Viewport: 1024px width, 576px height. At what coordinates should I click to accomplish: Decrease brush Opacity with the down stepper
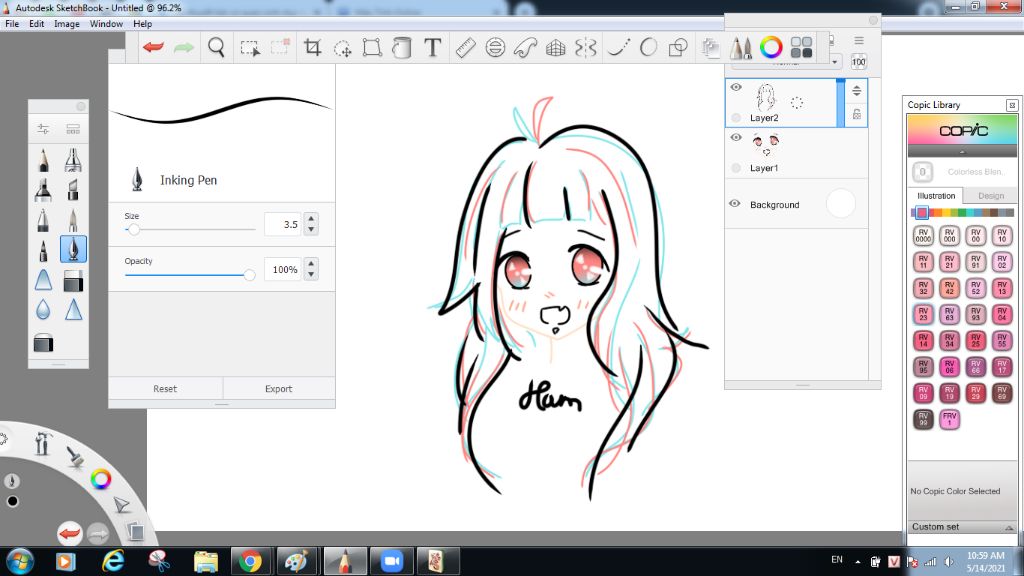tap(312, 275)
